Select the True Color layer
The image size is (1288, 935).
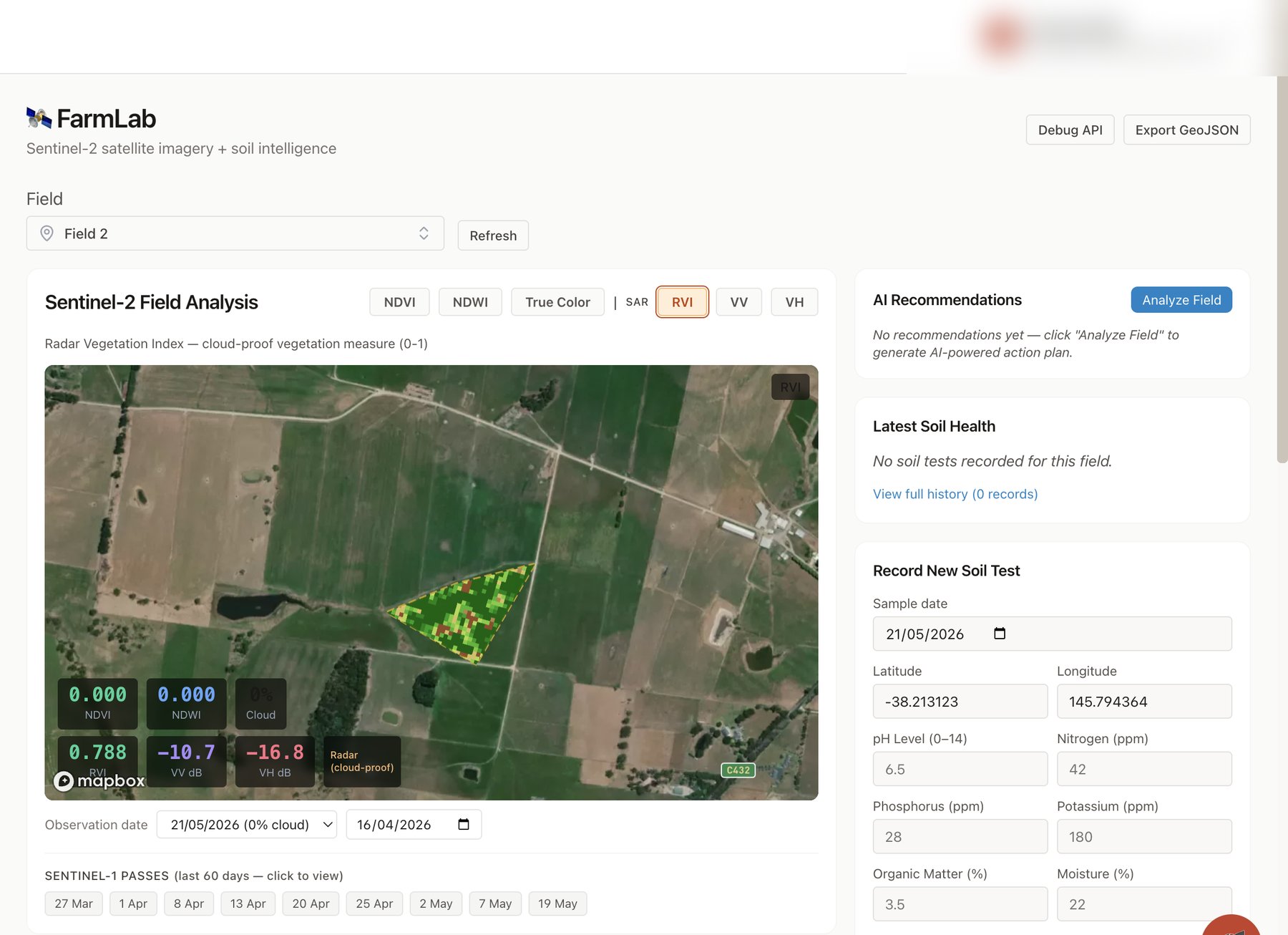(557, 302)
